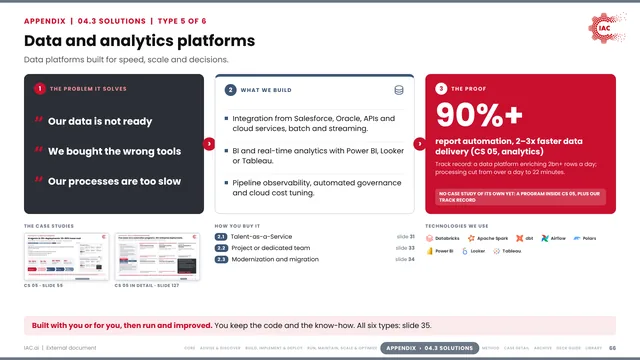Go to the Deck Guide footer section
640x360 pixels.
568,348
